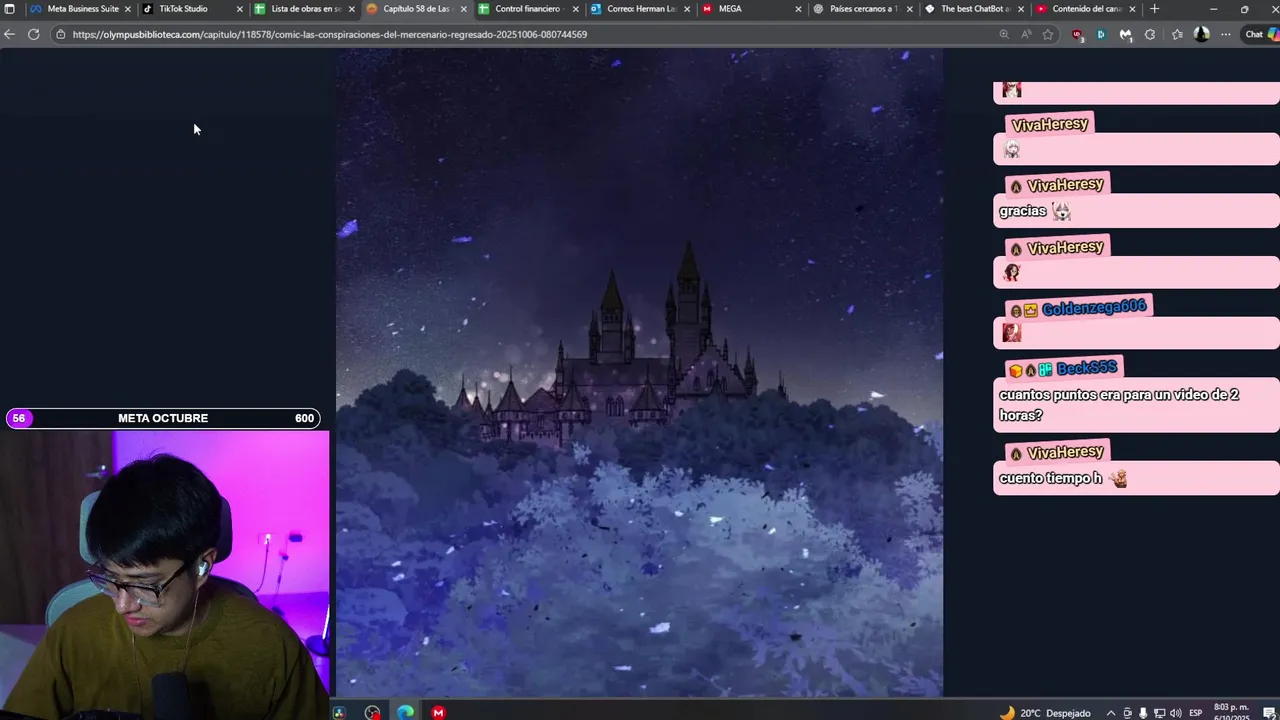Open Copilot Chat sidebar
The width and height of the screenshot is (1280, 720).
[x=1261, y=34]
